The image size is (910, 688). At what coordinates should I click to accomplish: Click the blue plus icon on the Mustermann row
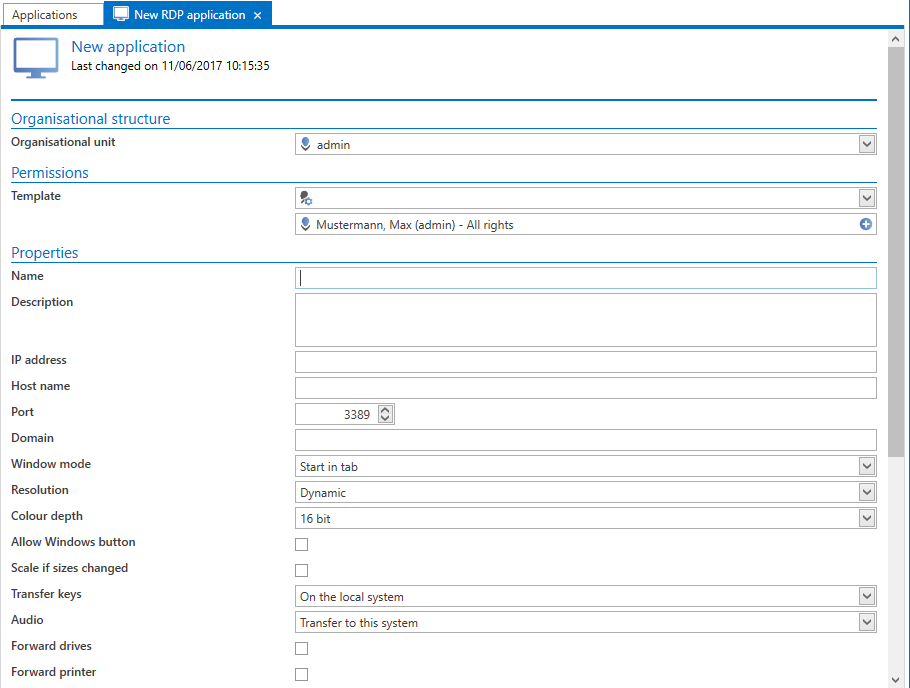click(x=865, y=224)
